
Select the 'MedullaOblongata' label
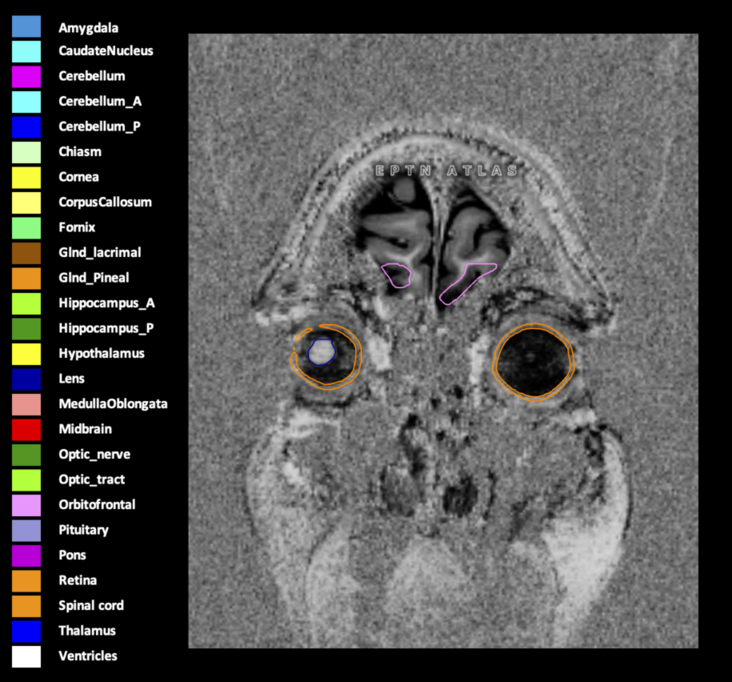[x=113, y=404]
